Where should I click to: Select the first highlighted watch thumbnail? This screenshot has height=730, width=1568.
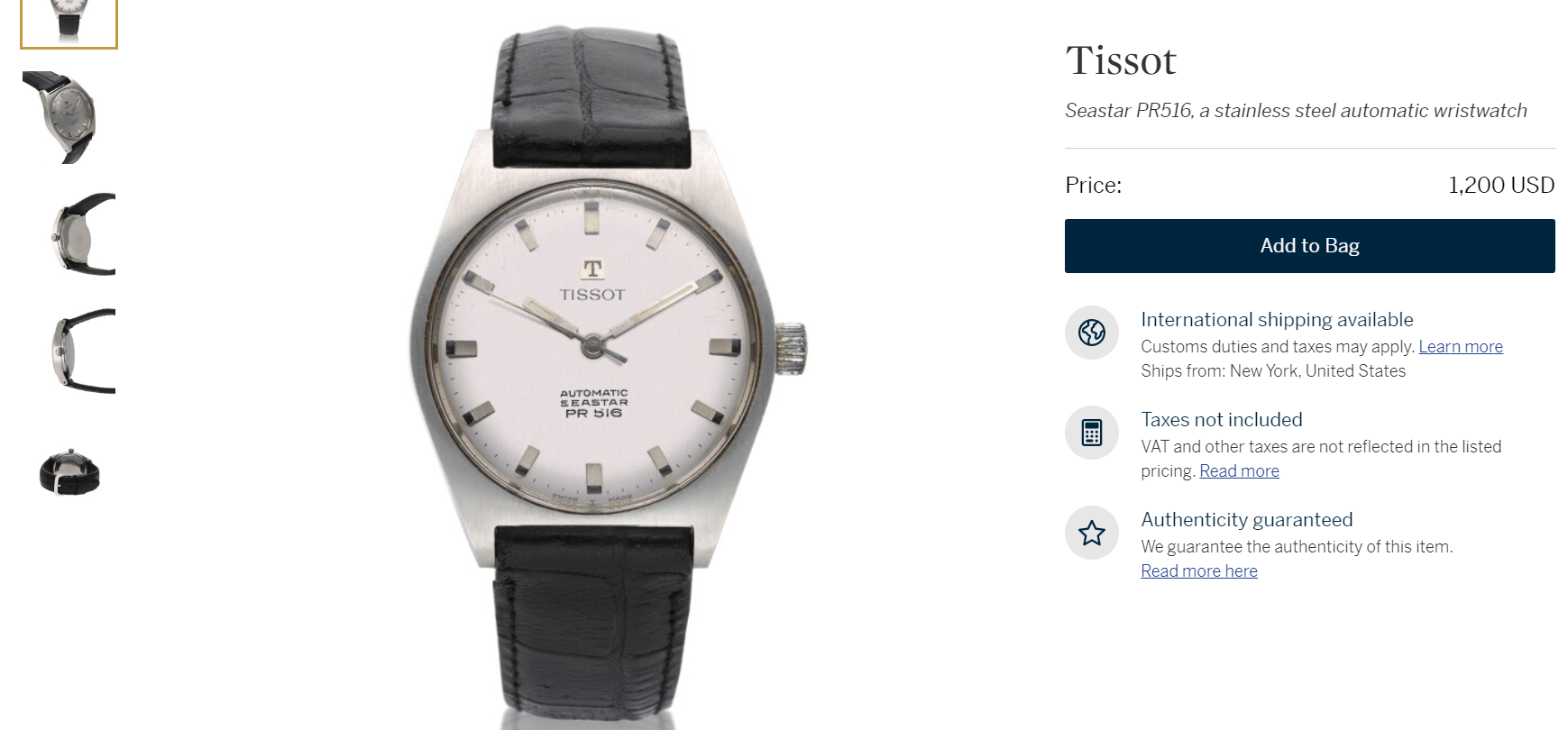(69, 23)
